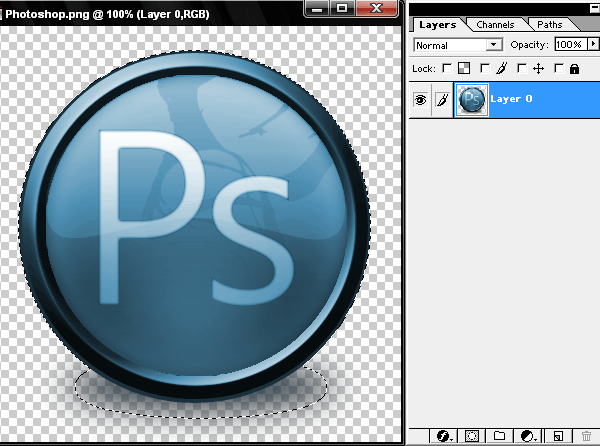The height and width of the screenshot is (446, 600).
Task: Add a layer mask
Action: 471,436
